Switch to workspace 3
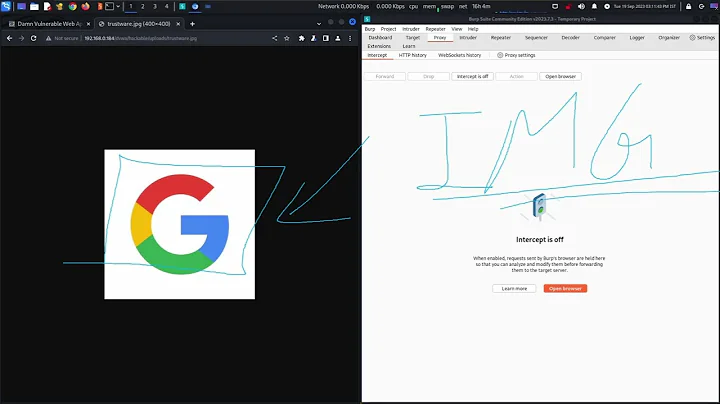Image resolution: width=720 pixels, height=404 pixels. coord(155,6)
